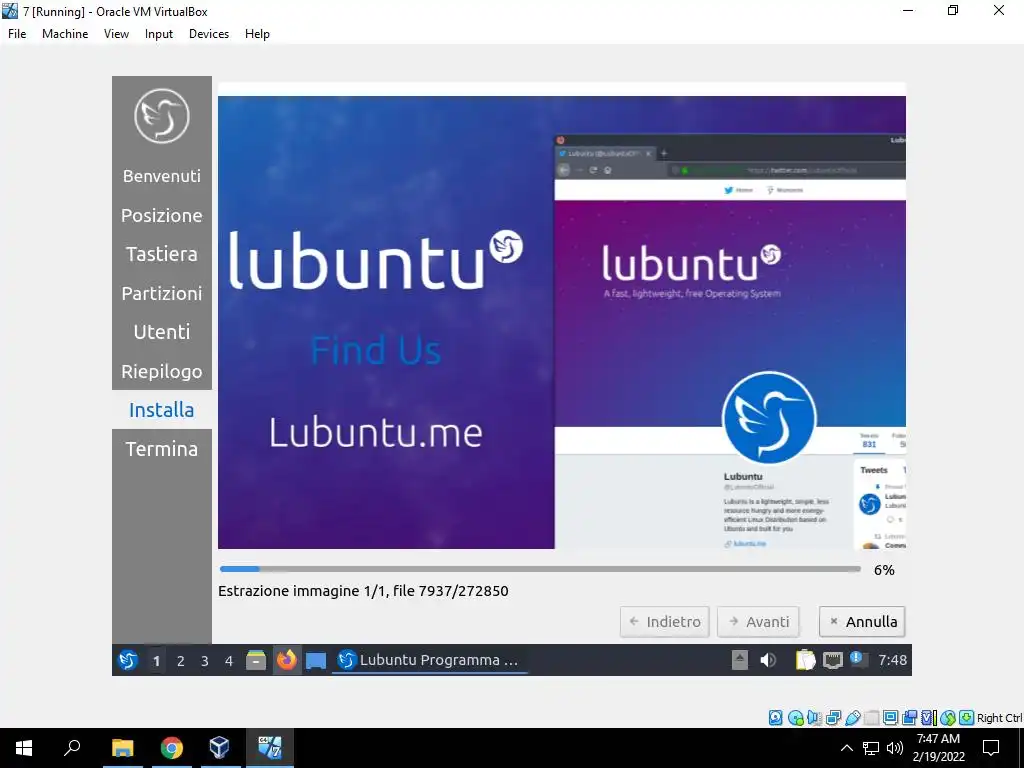Click the VirtualBox network indicator icon
Screen dimensions: 1024x768
833,718
